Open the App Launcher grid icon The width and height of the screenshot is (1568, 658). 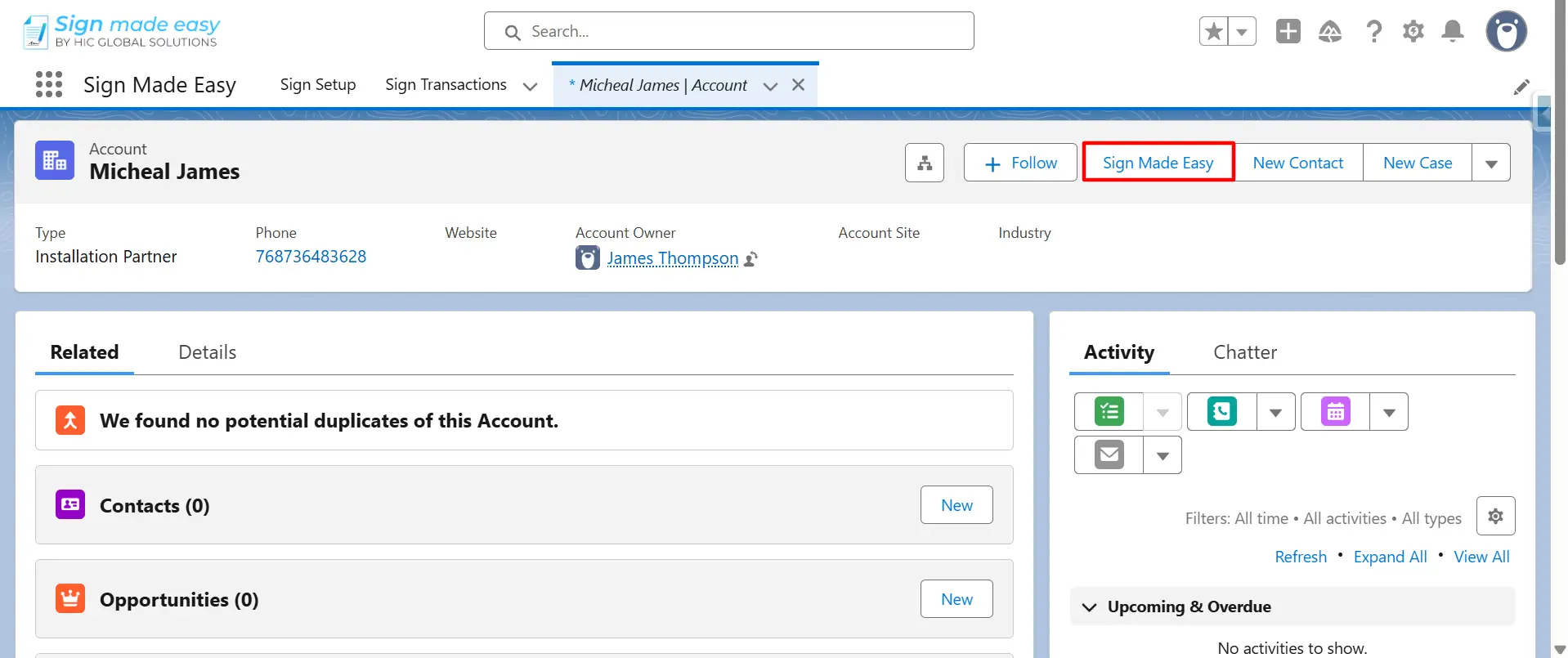(49, 84)
